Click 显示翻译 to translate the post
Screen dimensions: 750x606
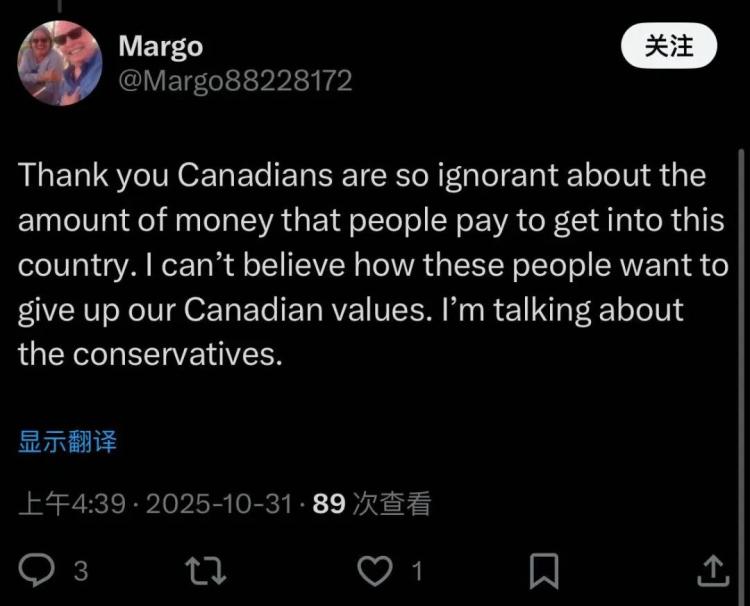tap(67, 441)
